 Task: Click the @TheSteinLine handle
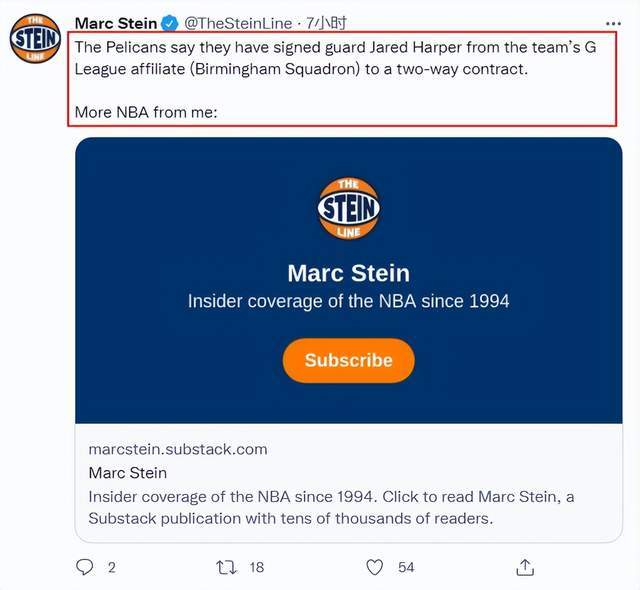(238, 23)
